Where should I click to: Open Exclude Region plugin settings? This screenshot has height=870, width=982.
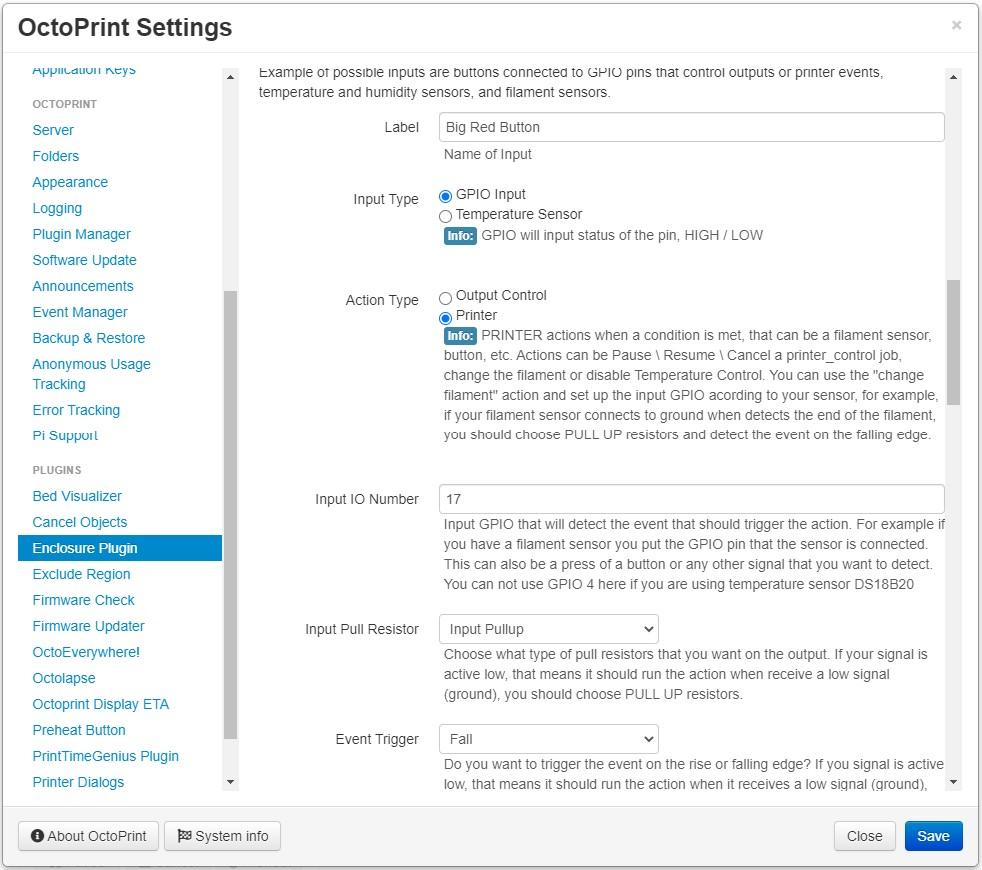(81, 574)
